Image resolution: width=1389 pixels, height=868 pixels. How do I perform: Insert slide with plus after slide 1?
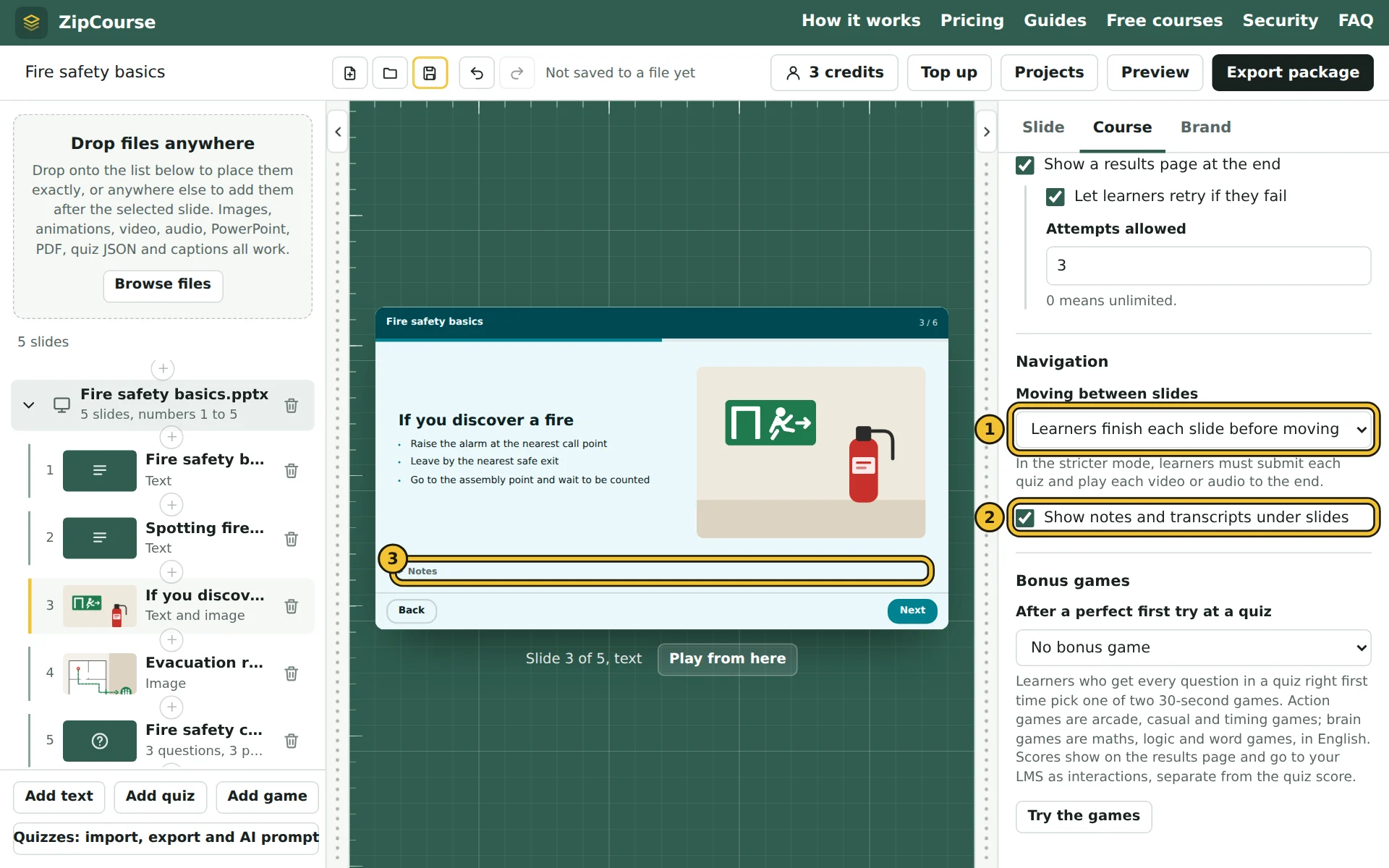tap(171, 505)
